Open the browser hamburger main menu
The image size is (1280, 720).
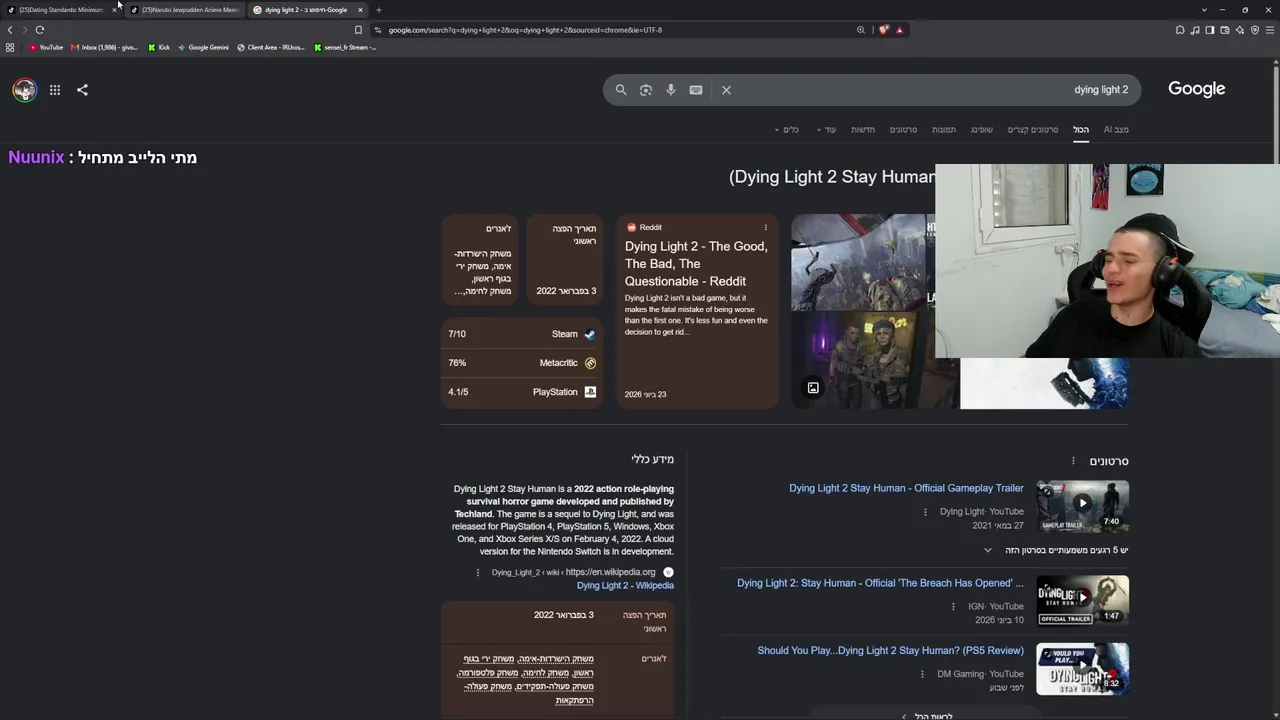pyautogui.click(x=1270, y=30)
